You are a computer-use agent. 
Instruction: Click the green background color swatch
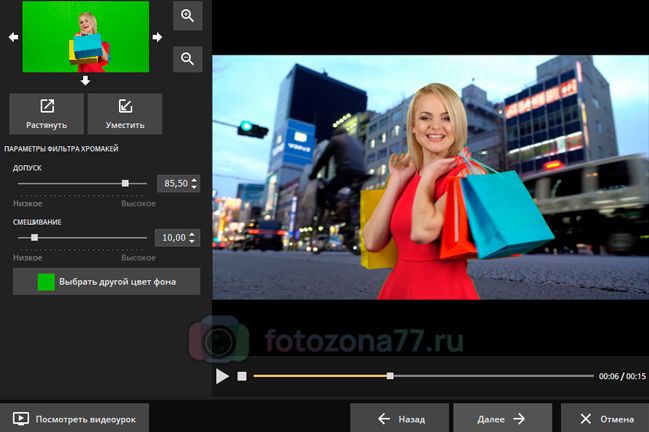46,282
